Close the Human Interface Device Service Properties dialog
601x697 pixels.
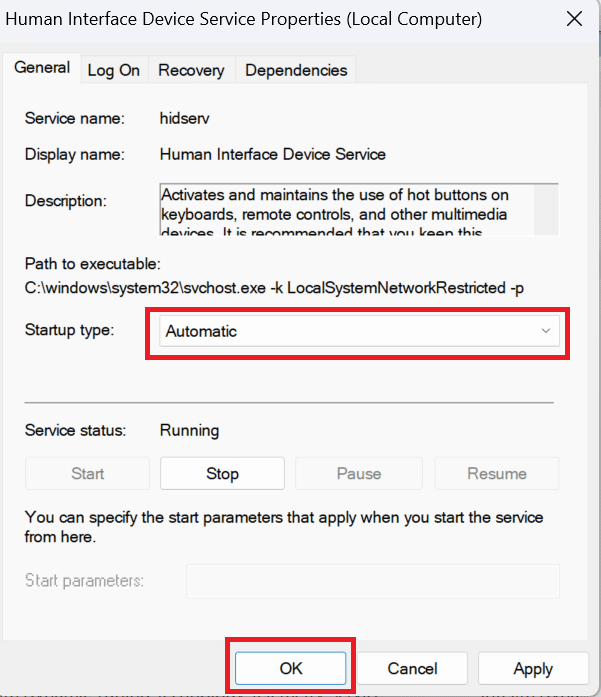574,19
